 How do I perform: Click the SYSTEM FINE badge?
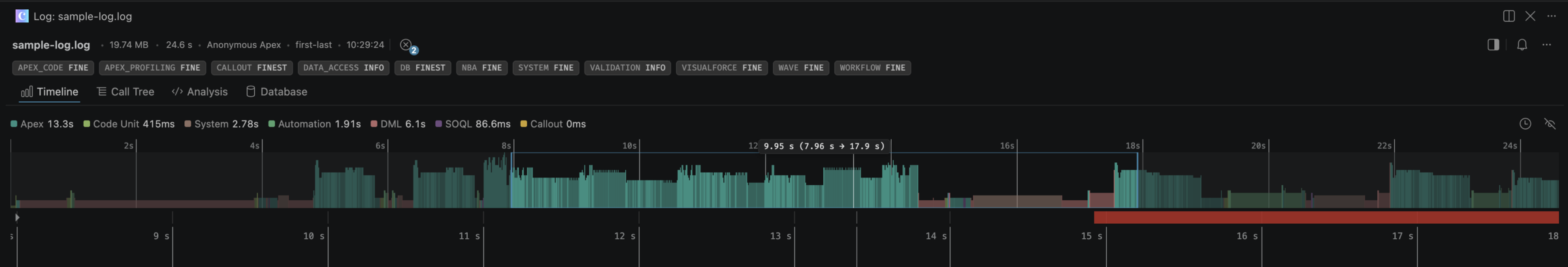546,68
